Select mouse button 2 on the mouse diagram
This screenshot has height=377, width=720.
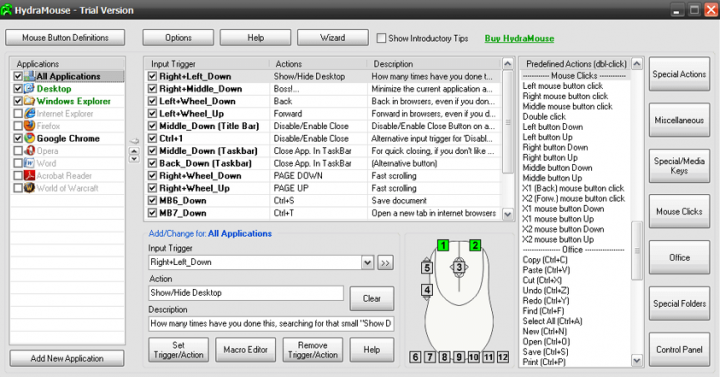tap(475, 245)
